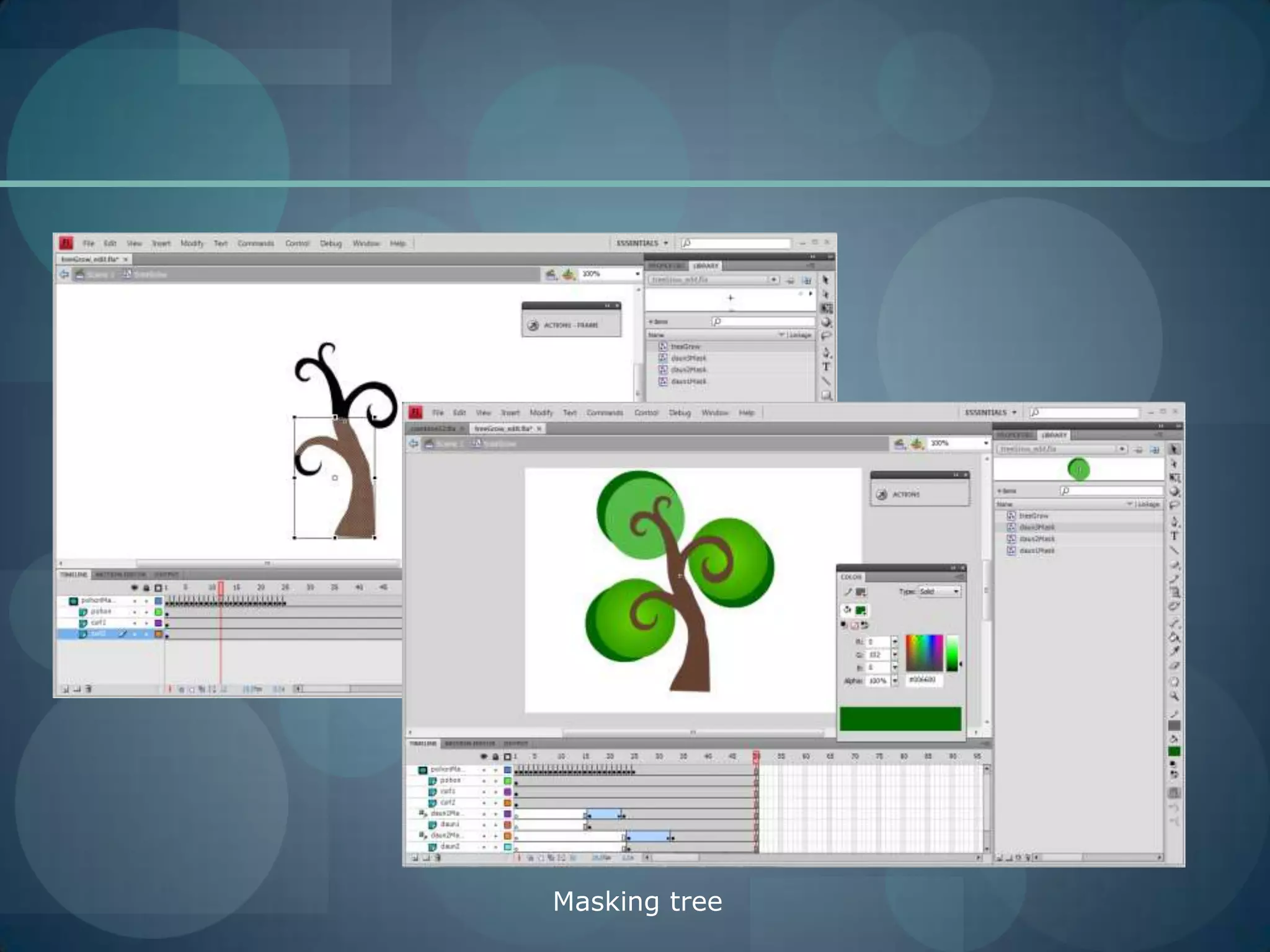
Task: Select the curl2 layer in back timeline
Action: tap(98, 634)
